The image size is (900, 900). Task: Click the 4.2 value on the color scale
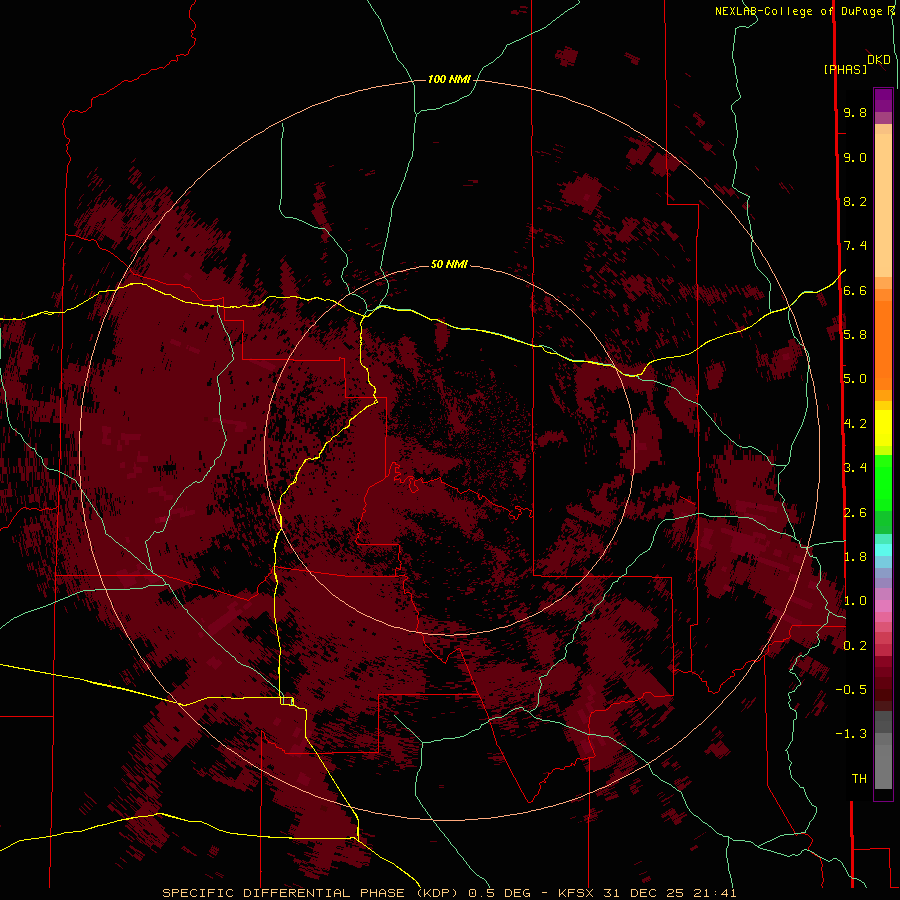pyautogui.click(x=855, y=423)
